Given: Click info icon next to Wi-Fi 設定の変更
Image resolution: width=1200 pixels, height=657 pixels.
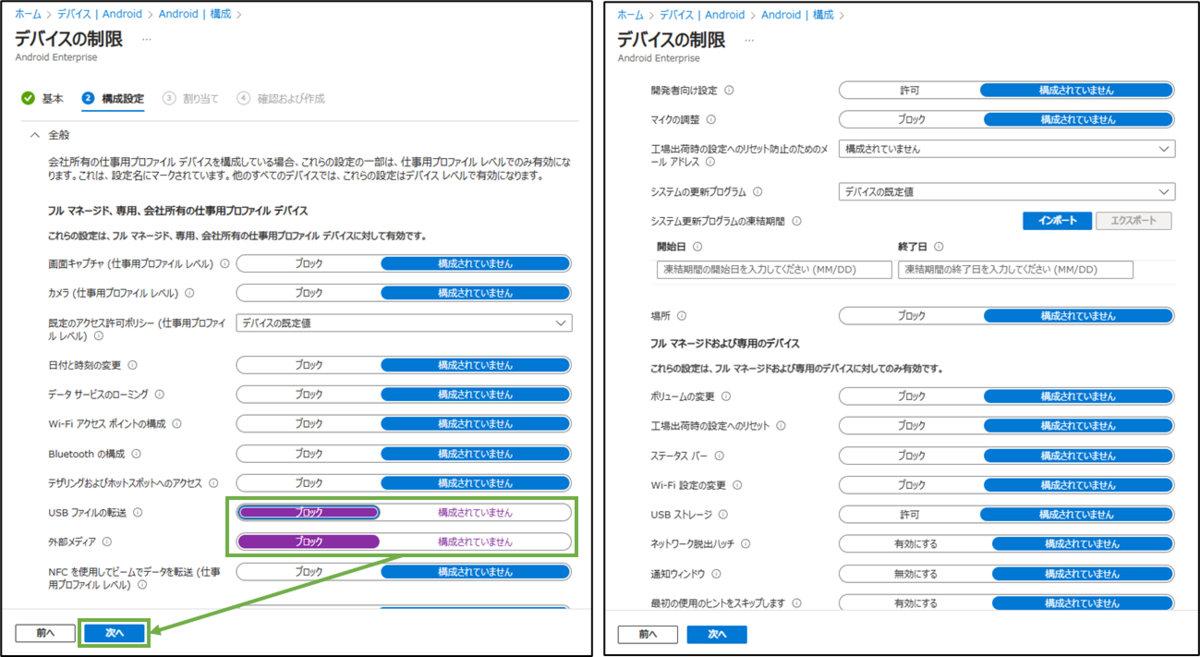Looking at the screenshot, I should (x=737, y=485).
